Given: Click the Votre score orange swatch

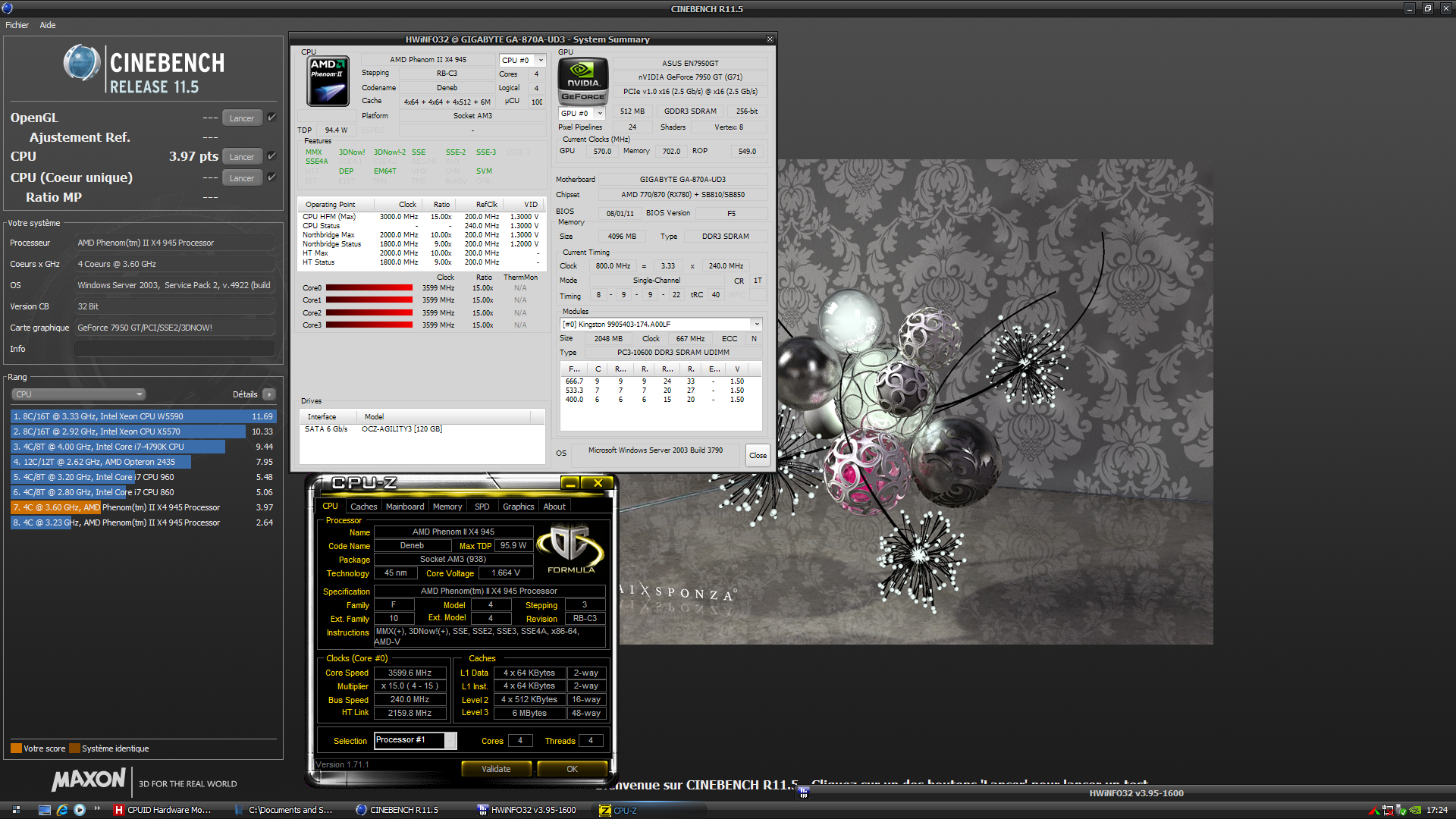Looking at the screenshot, I should click(16, 748).
